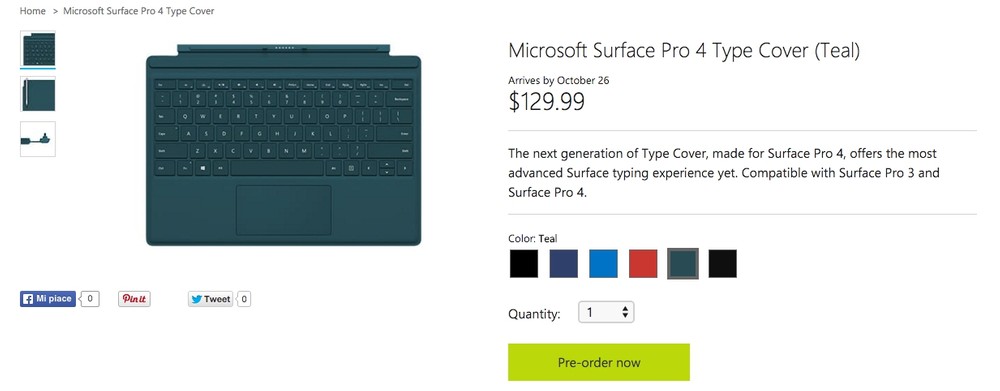This screenshot has width=1000, height=391.
Task: Choose the first black color swatch
Action: (524, 263)
